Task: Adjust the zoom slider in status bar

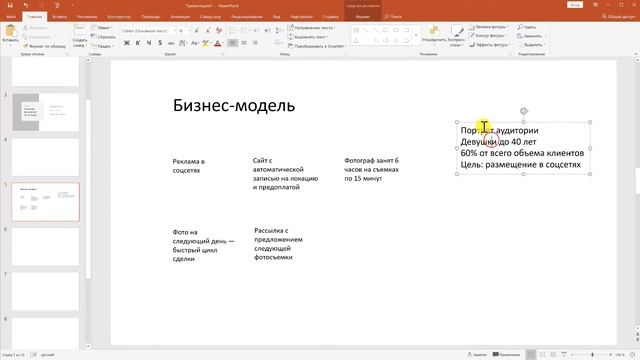Action: (x=592, y=355)
